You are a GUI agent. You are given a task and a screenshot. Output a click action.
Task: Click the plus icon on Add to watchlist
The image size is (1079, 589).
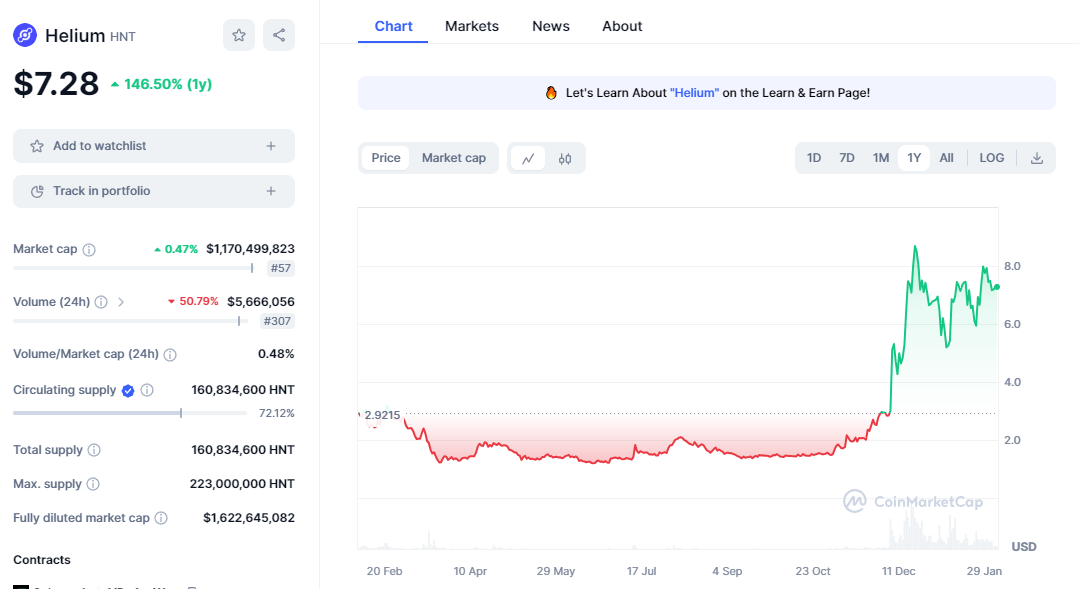point(271,146)
